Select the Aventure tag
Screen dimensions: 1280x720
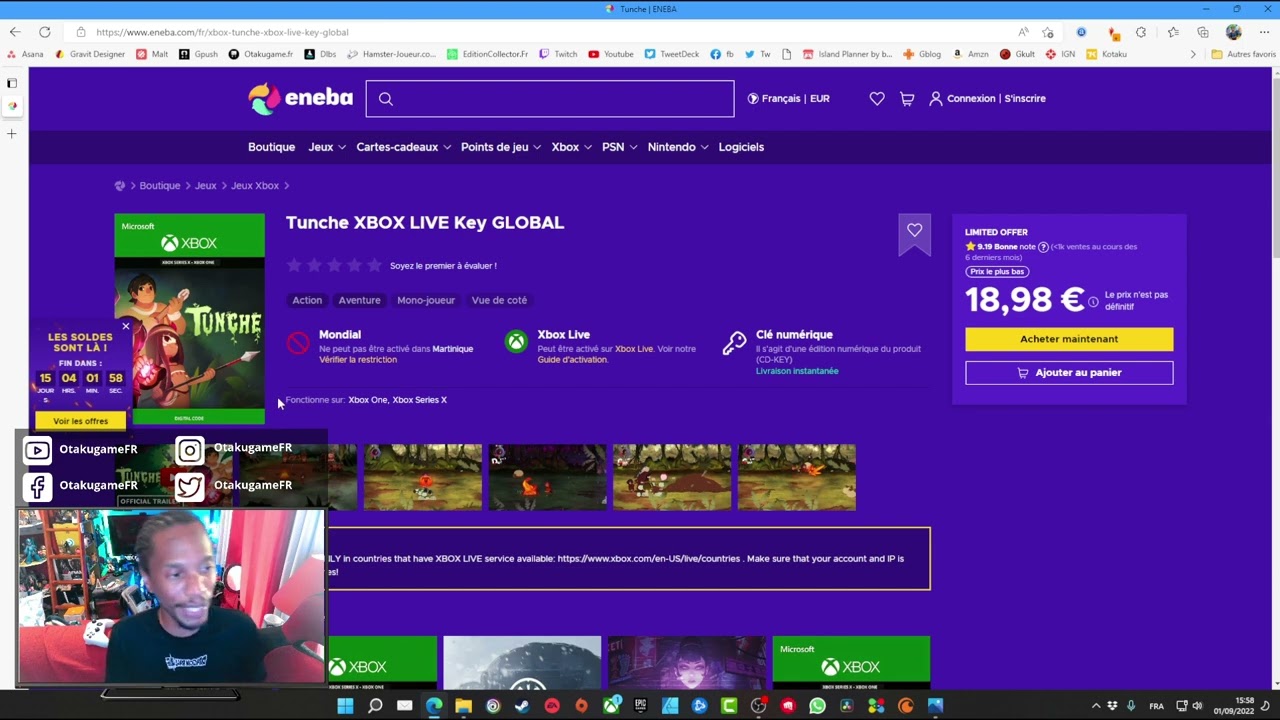click(x=359, y=300)
